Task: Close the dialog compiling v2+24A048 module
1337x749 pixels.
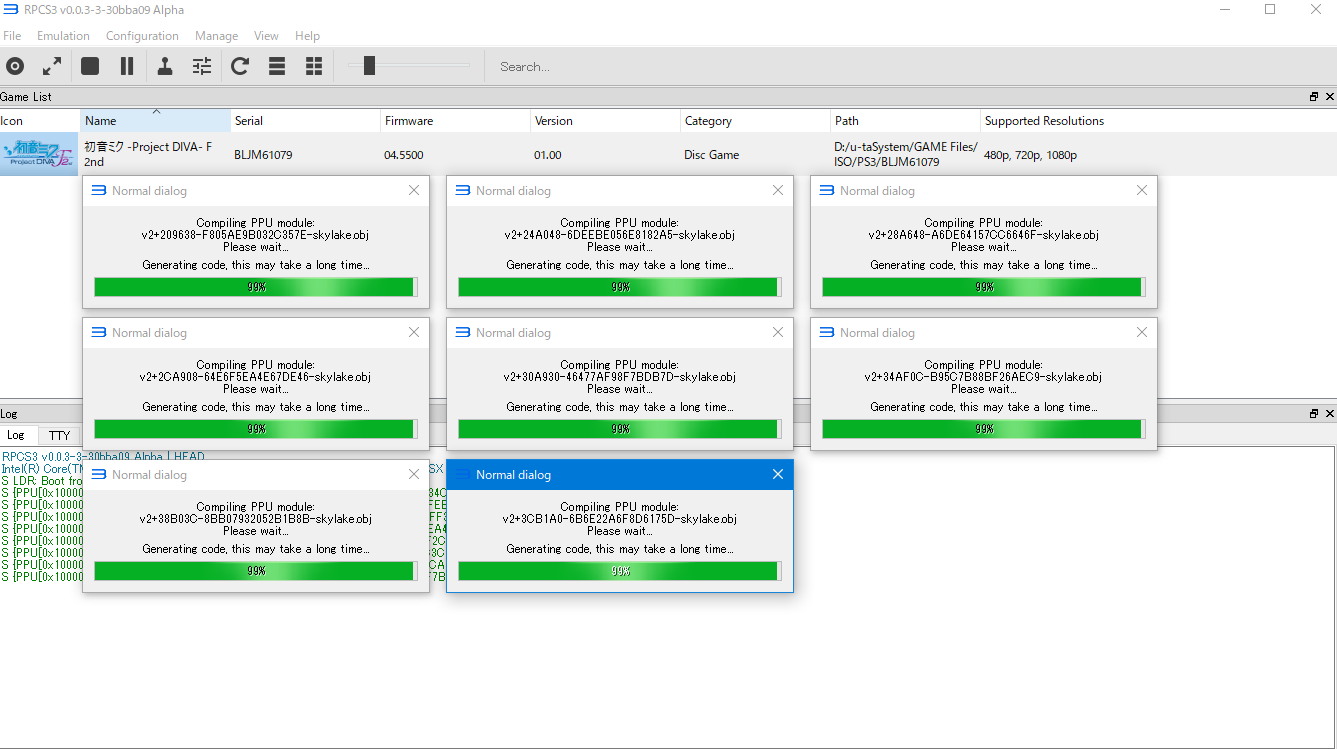Action: pos(778,190)
